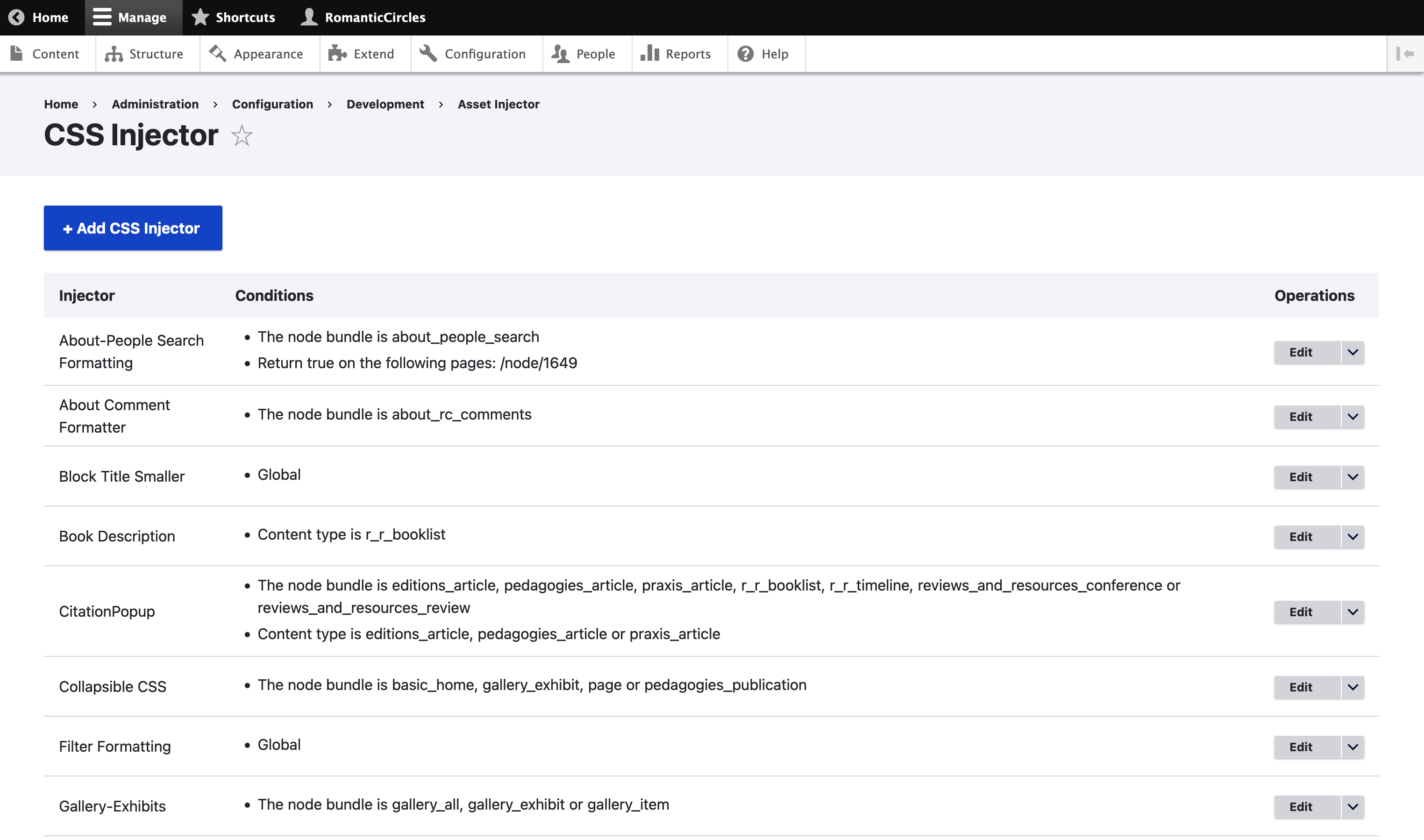The height and width of the screenshot is (840, 1424).
Task: Click the CSS Injector page heading
Action: tap(131, 135)
